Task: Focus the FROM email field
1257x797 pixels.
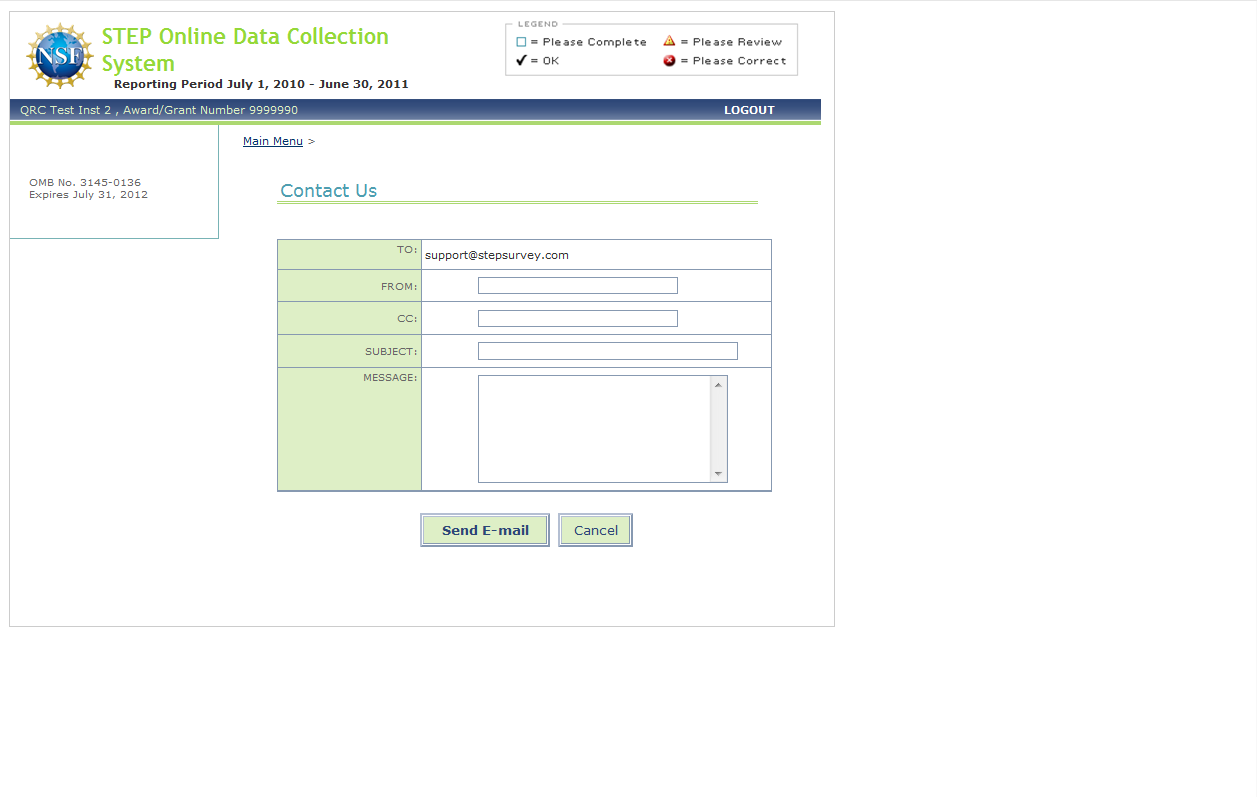Action: pos(578,286)
